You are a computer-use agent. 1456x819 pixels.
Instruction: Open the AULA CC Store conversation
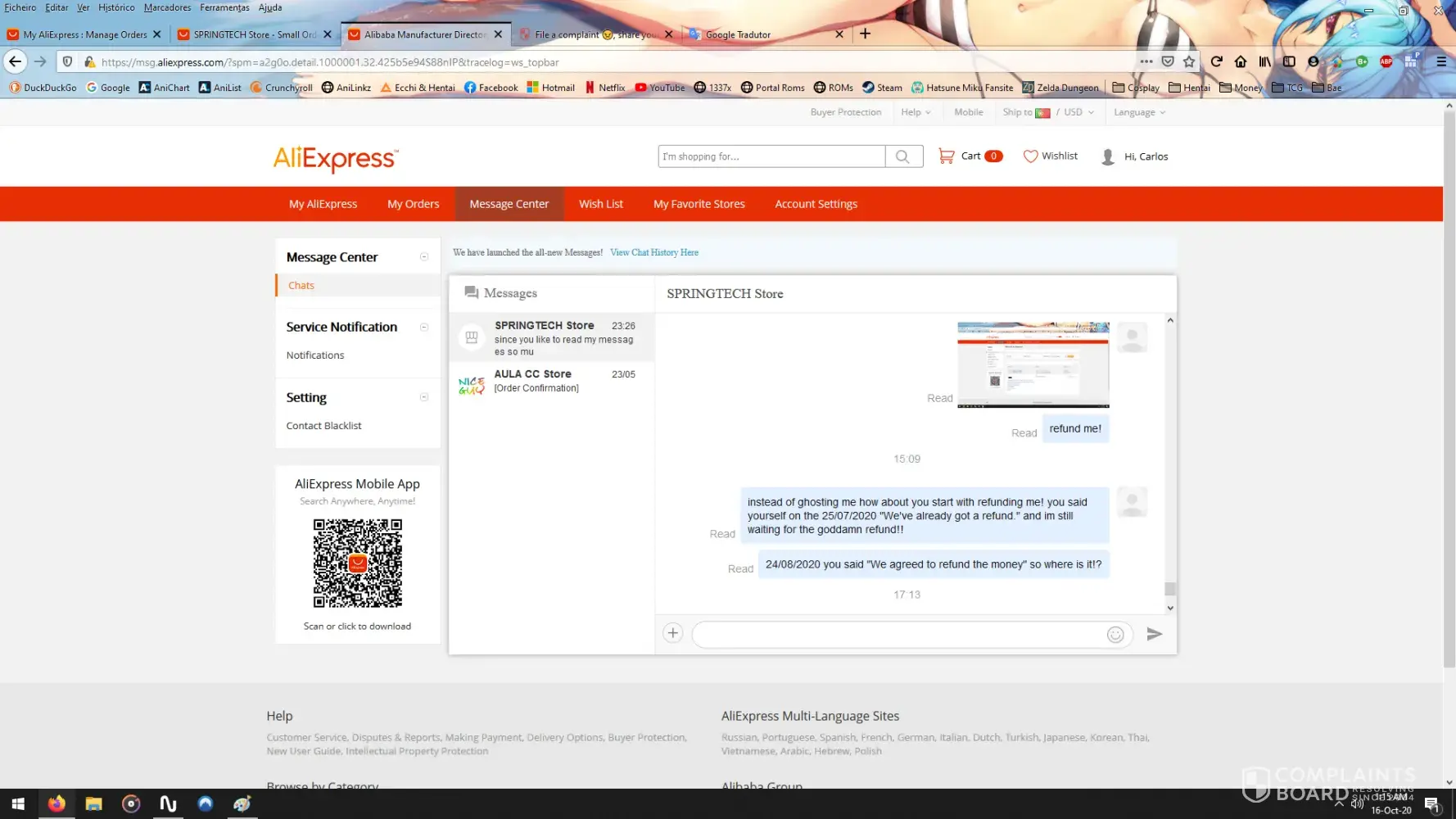(x=552, y=381)
